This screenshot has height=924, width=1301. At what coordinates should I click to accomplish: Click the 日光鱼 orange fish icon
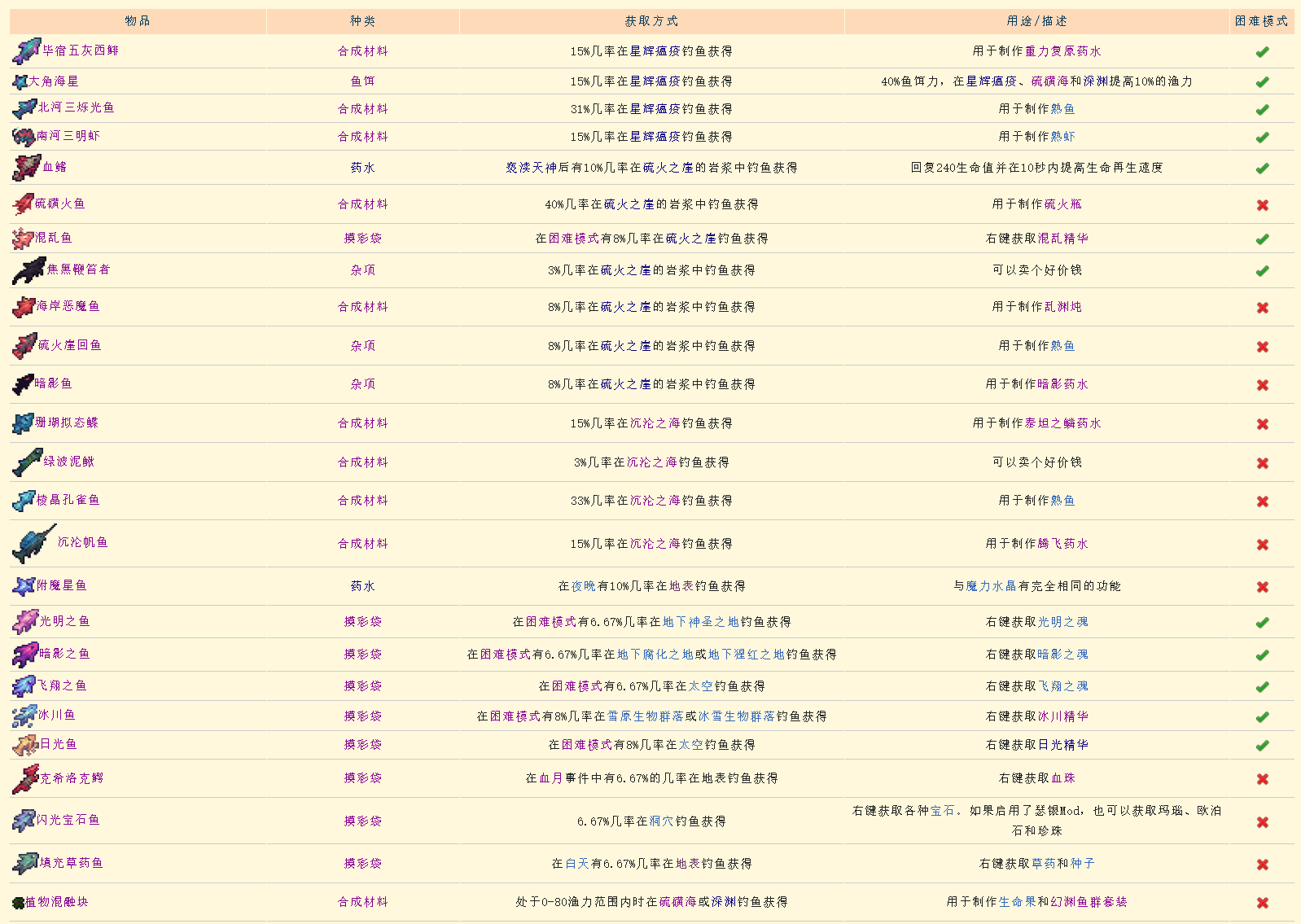[25, 745]
